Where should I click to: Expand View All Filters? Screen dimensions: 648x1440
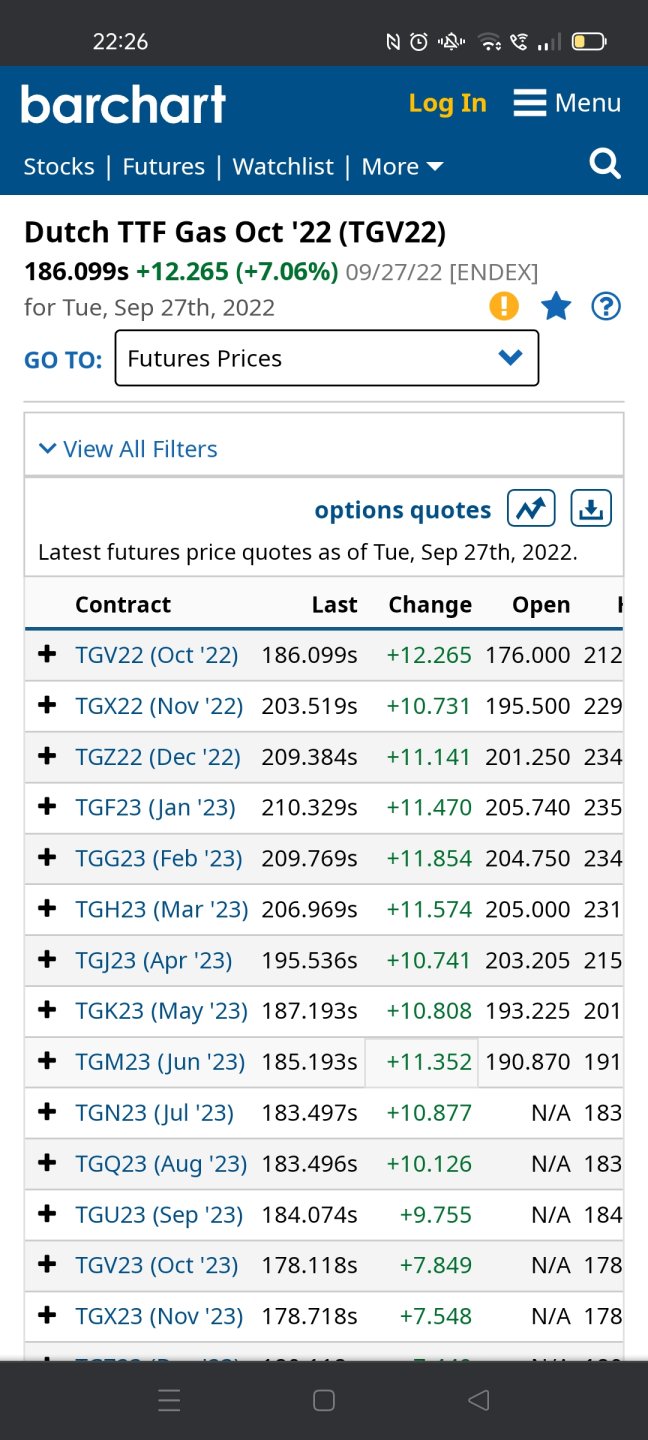[128, 449]
